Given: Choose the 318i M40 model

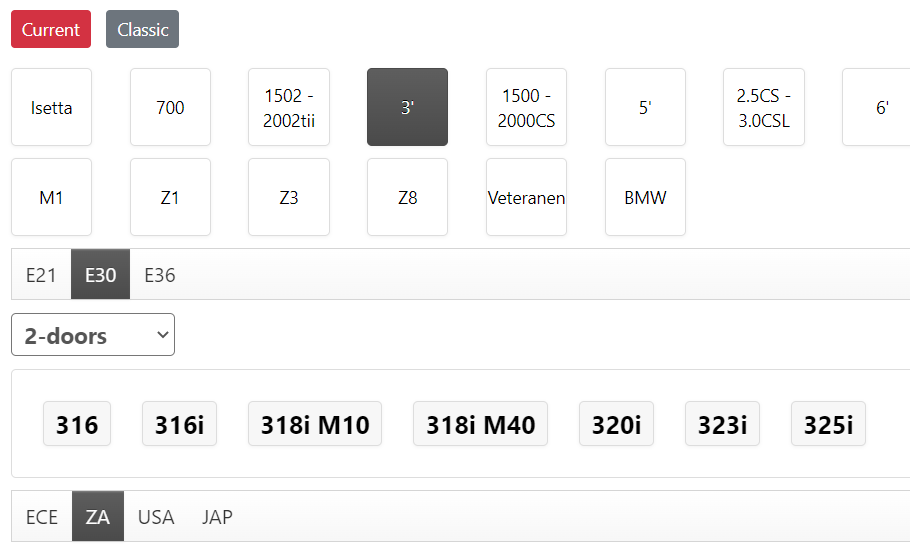Looking at the screenshot, I should click(481, 424).
